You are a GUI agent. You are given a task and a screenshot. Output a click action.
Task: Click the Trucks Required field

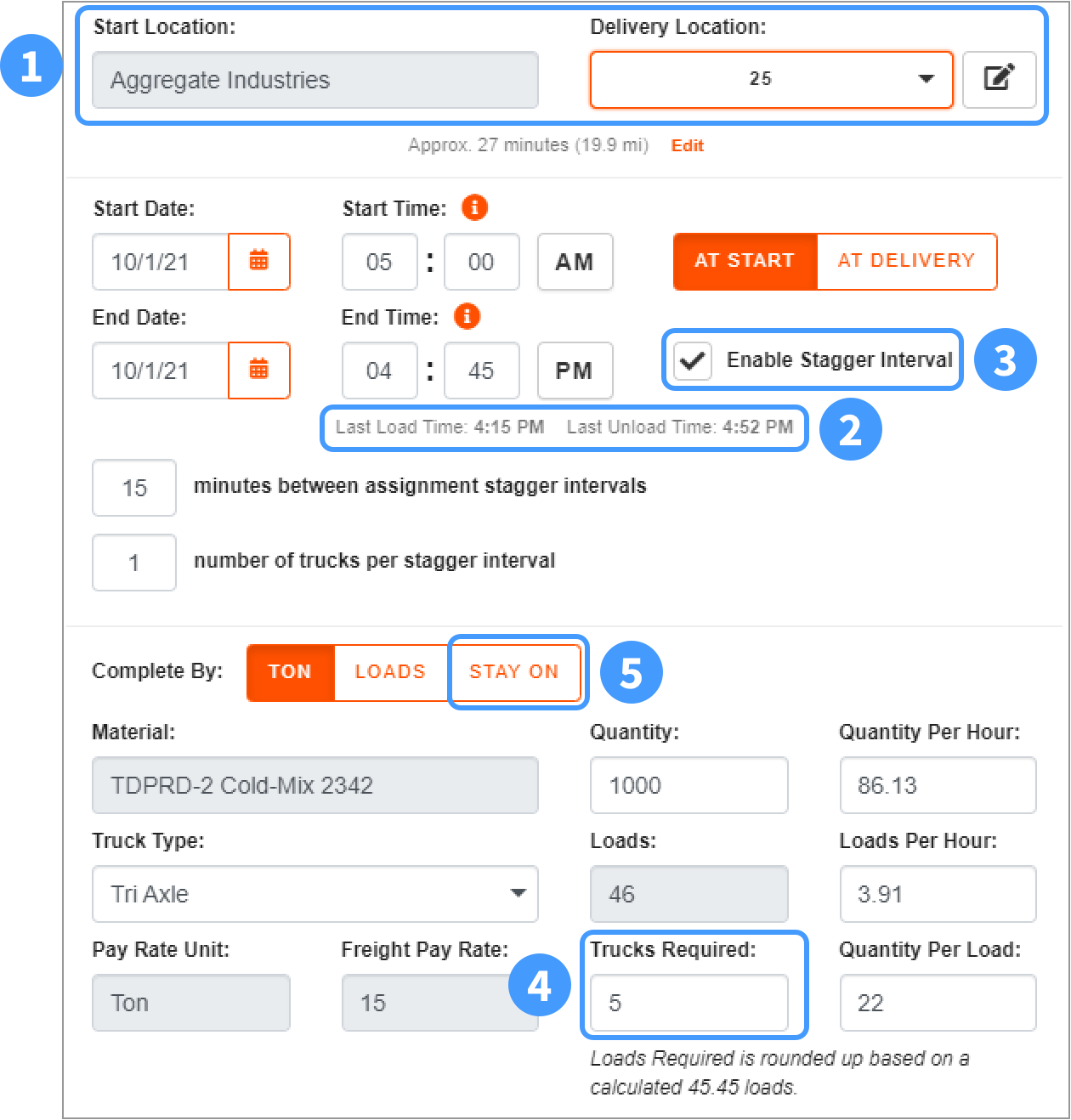(689, 1003)
